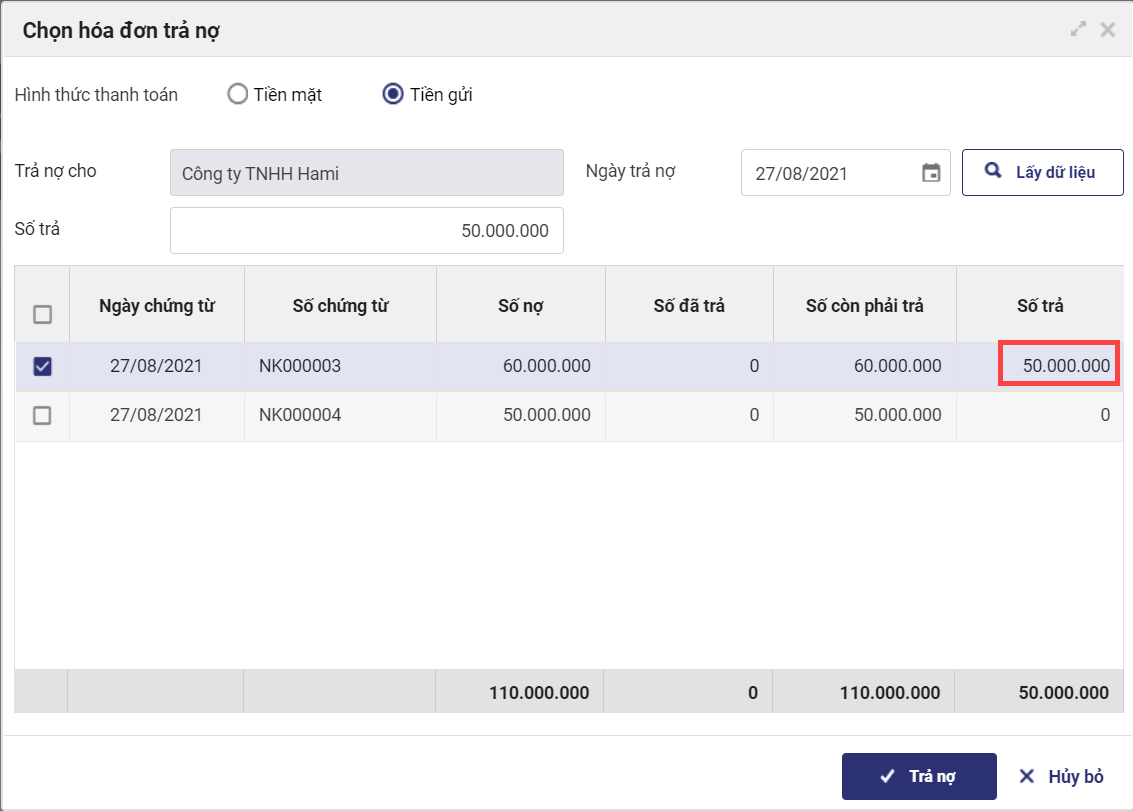
Task: Click the Ngày trả nợ date field
Action: click(830, 173)
